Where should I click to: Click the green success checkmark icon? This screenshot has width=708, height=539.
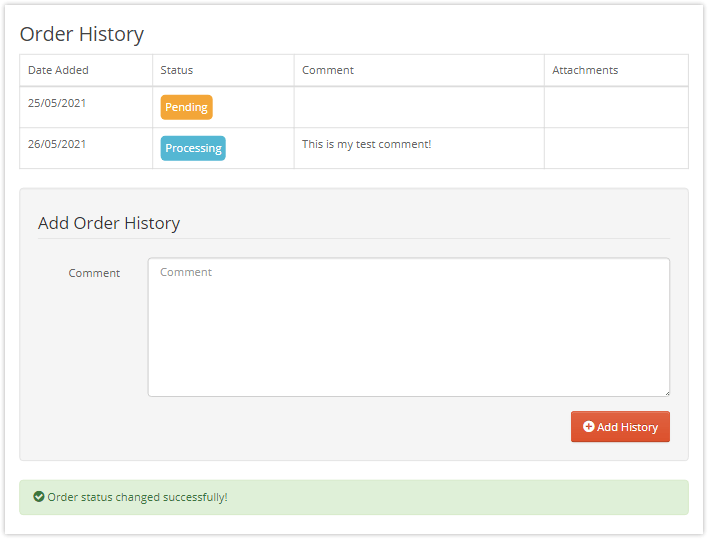pyautogui.click(x=39, y=497)
